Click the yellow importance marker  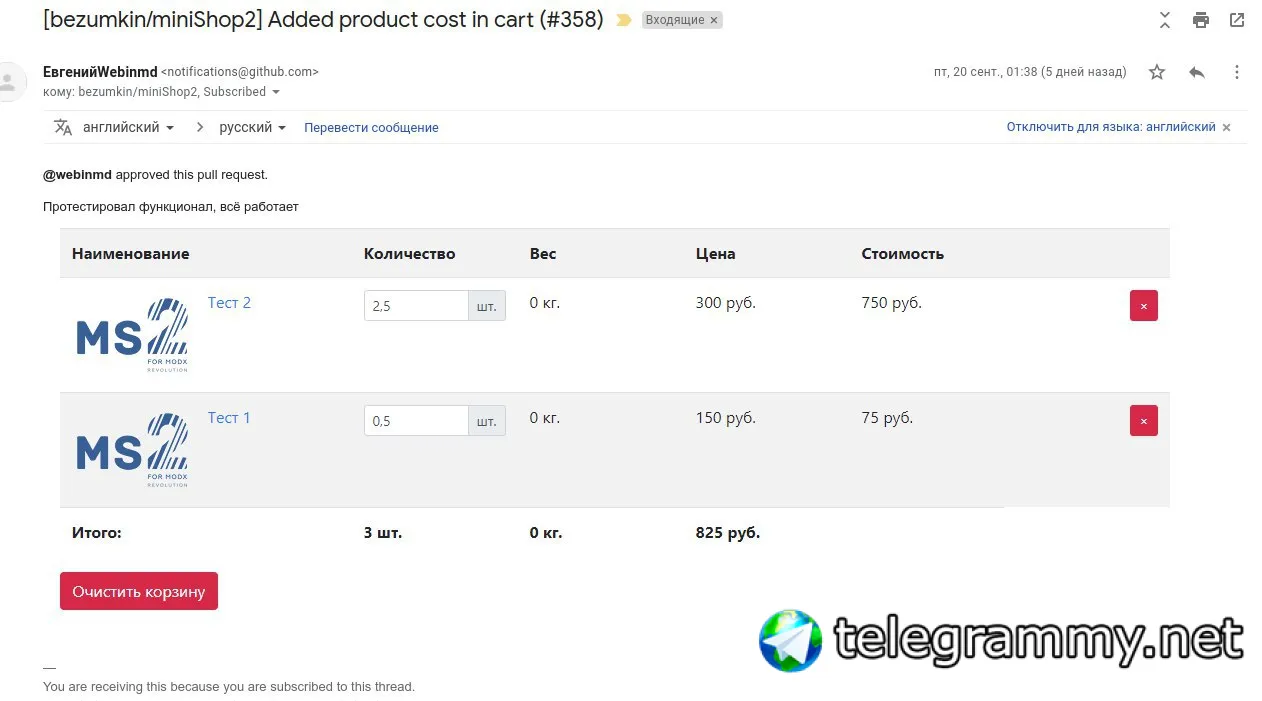click(x=624, y=20)
